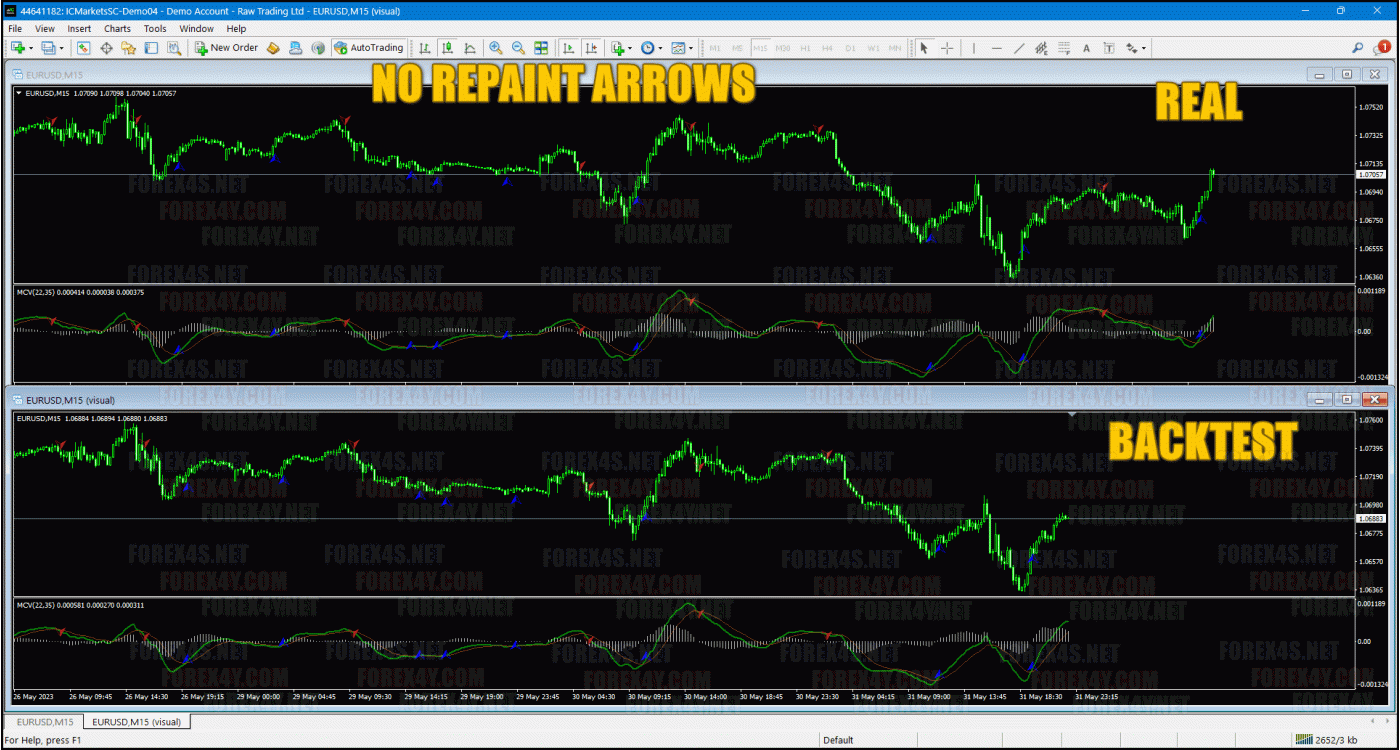Click the connection status bars indicator

pyautogui.click(x=1305, y=740)
